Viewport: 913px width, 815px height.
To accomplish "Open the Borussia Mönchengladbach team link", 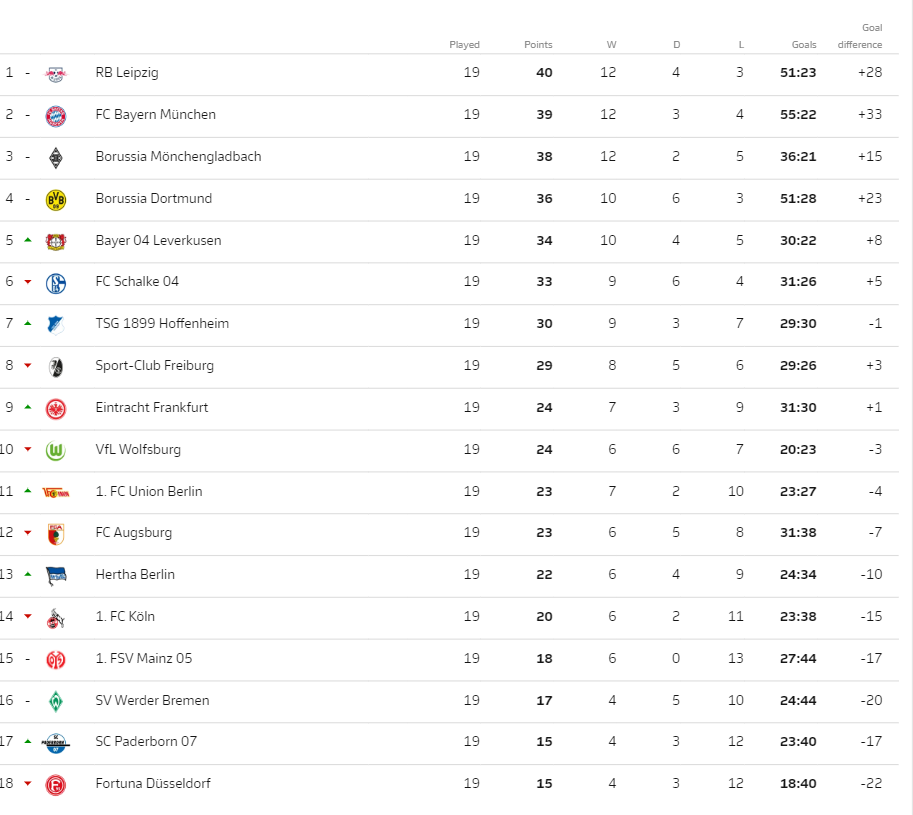I will click(x=178, y=157).
